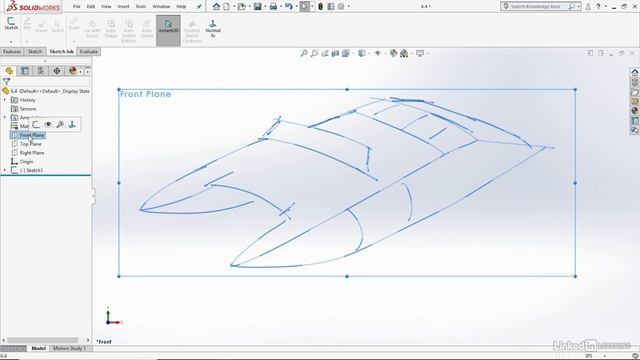Click in Search Knowledge Base field
The width and height of the screenshot is (640, 360).
pyautogui.click(x=535, y=7)
